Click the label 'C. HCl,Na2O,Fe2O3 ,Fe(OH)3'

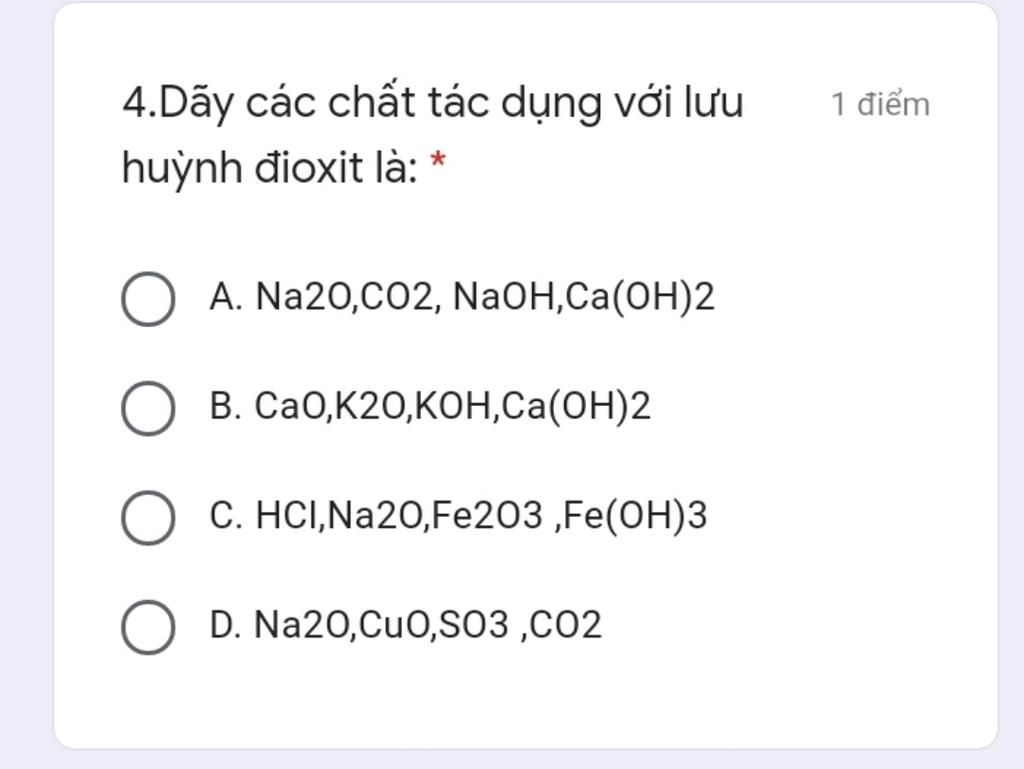tap(458, 515)
